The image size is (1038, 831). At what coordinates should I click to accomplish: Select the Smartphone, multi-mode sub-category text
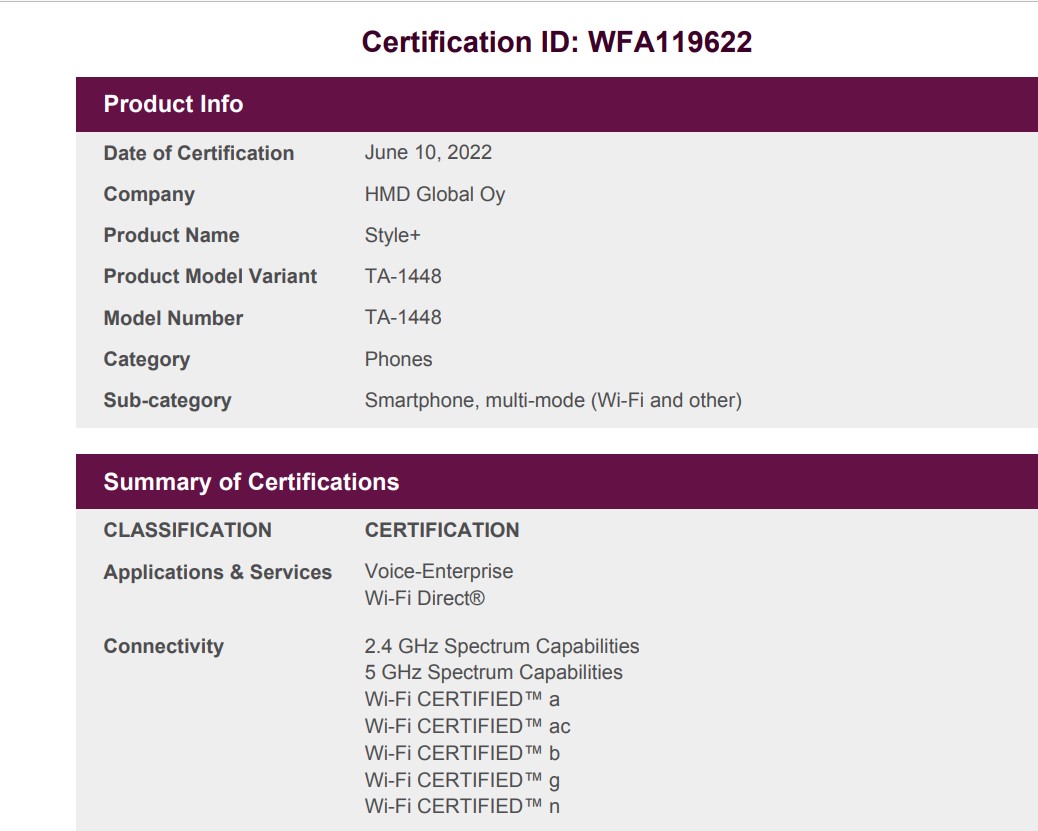(553, 400)
